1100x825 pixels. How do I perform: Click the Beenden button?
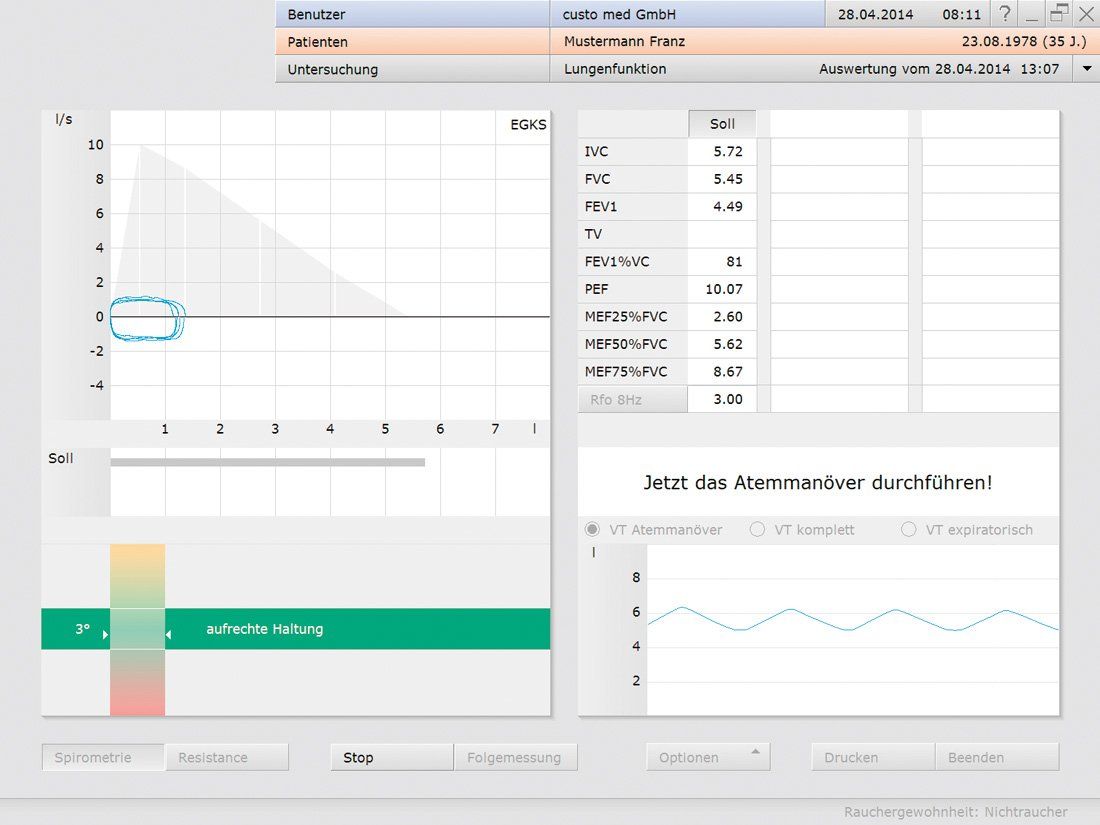coord(996,757)
